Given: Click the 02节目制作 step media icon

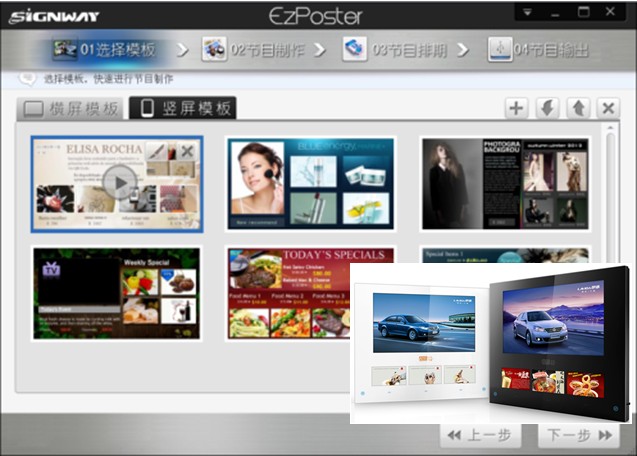Looking at the screenshot, I should [x=214, y=50].
